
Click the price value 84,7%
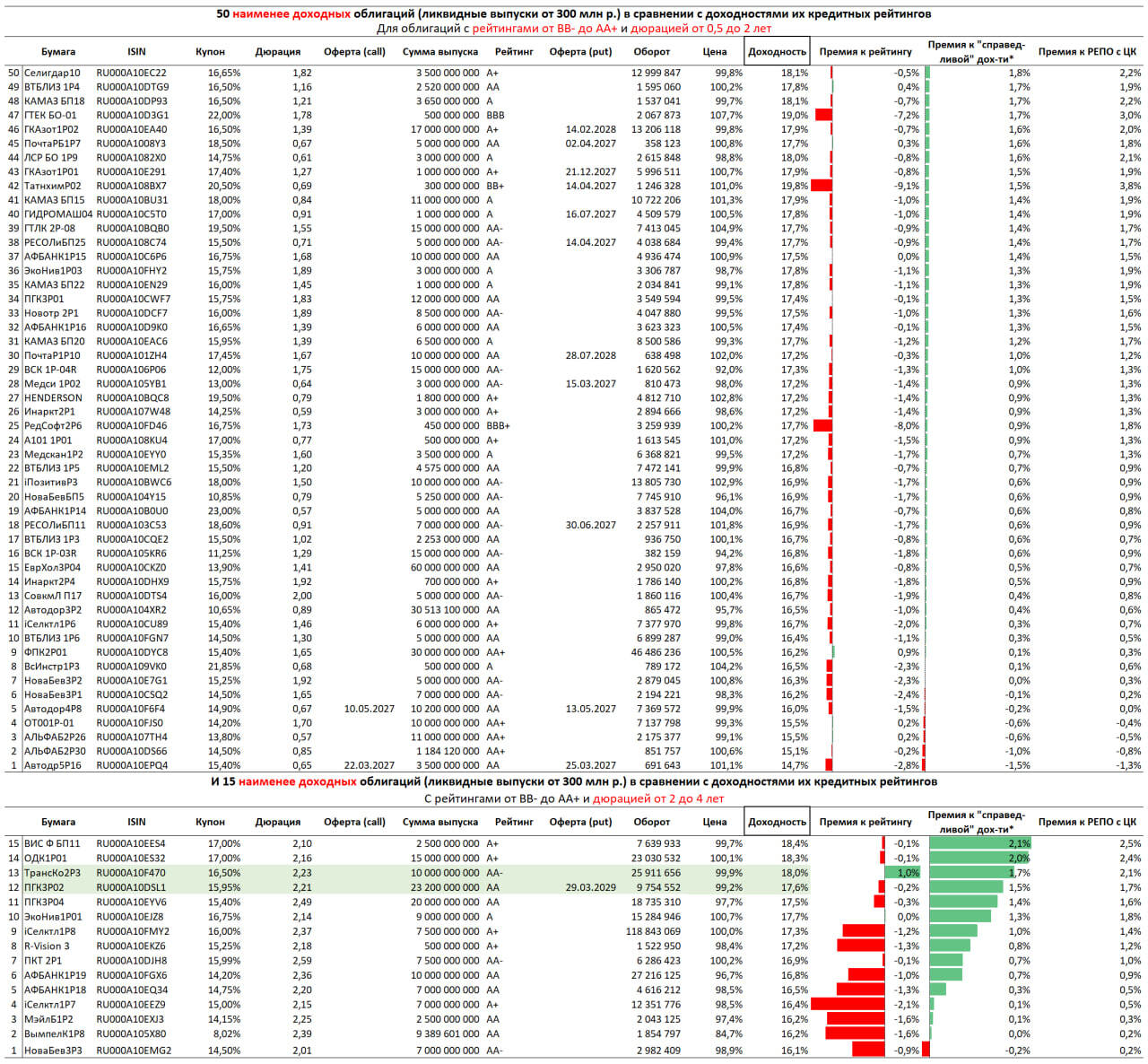click(729, 1034)
